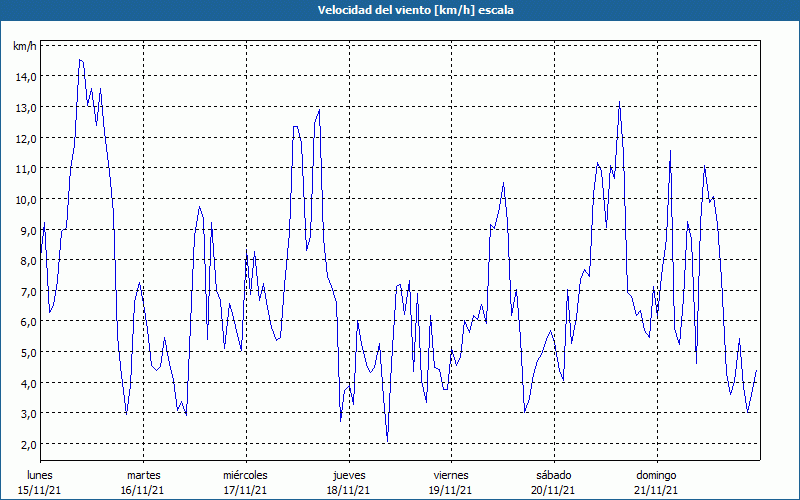Click the 17/11/21 date label
The width and height of the screenshot is (800, 500).
(245, 490)
